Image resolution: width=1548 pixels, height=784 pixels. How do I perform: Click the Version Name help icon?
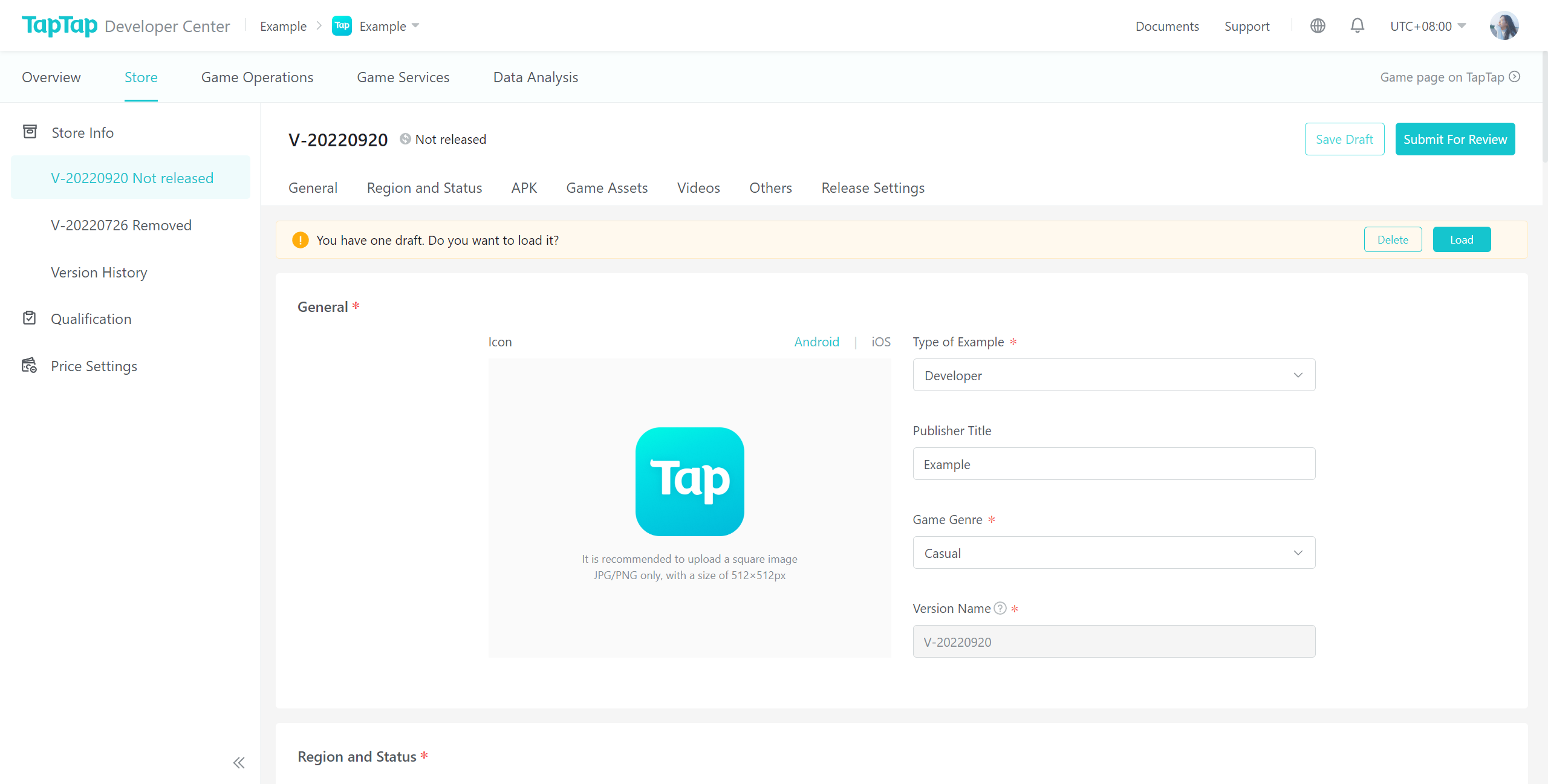click(1000, 608)
